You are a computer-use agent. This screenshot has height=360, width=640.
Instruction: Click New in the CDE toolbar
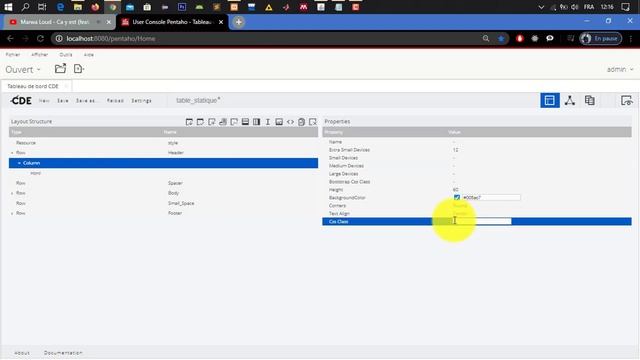pyautogui.click(x=44, y=100)
